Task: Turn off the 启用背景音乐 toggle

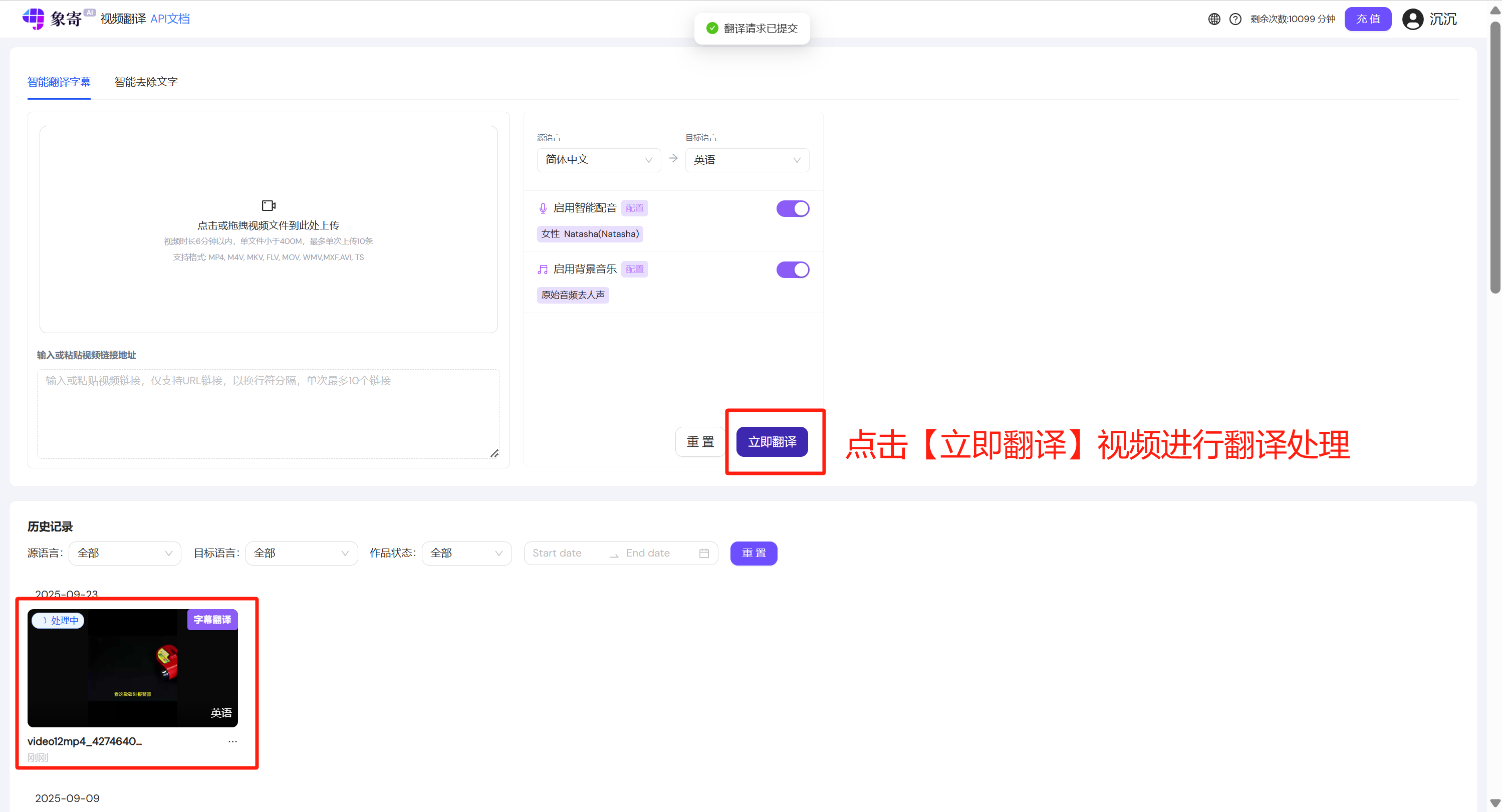Action: pos(793,269)
